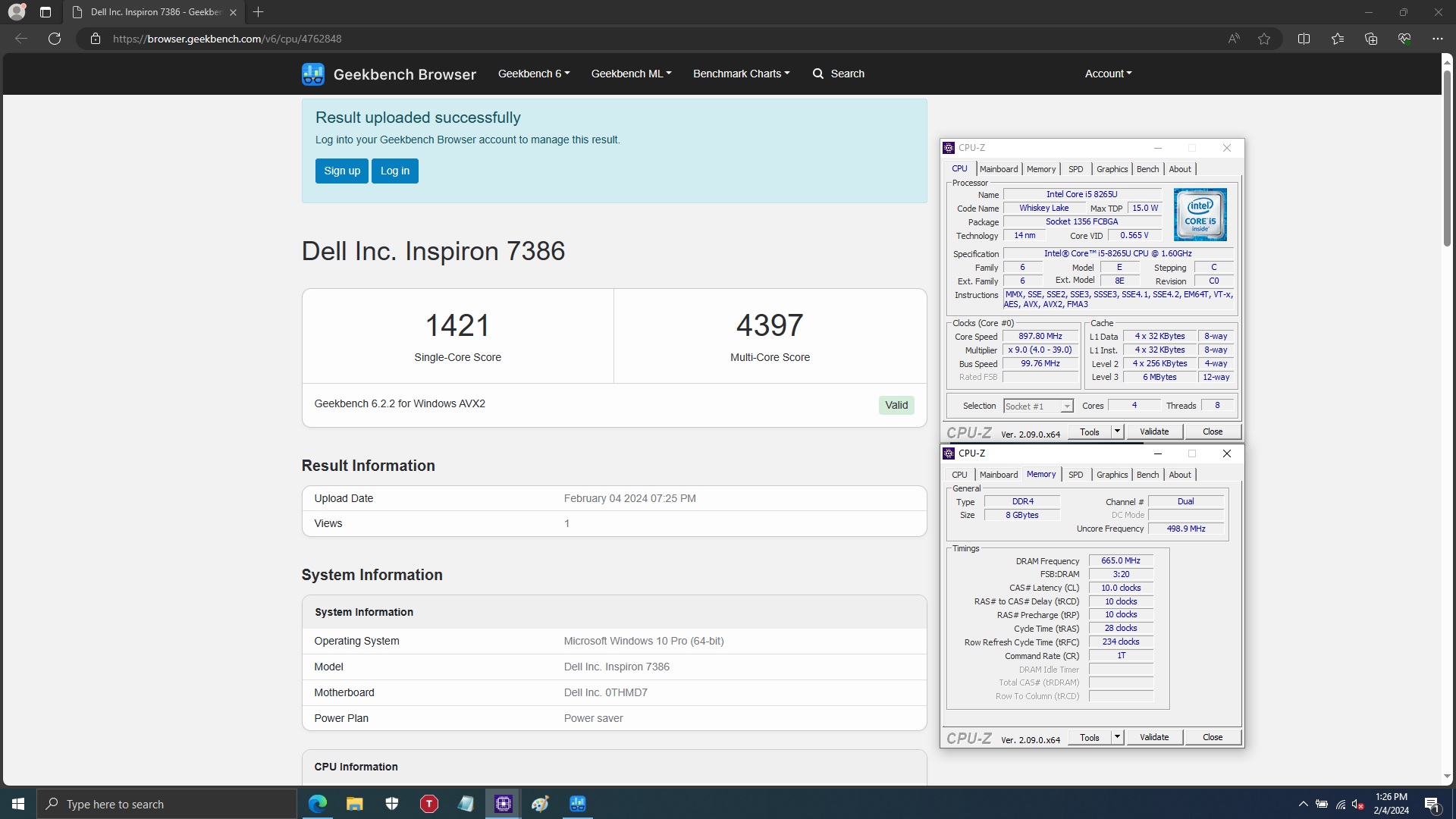
Task: Click the Sign up button
Action: (342, 171)
